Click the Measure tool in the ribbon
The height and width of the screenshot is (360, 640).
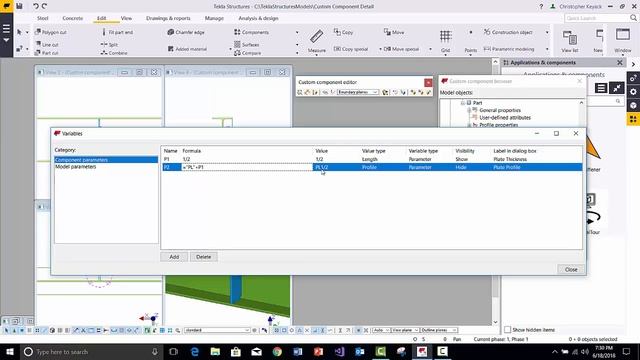(x=316, y=41)
